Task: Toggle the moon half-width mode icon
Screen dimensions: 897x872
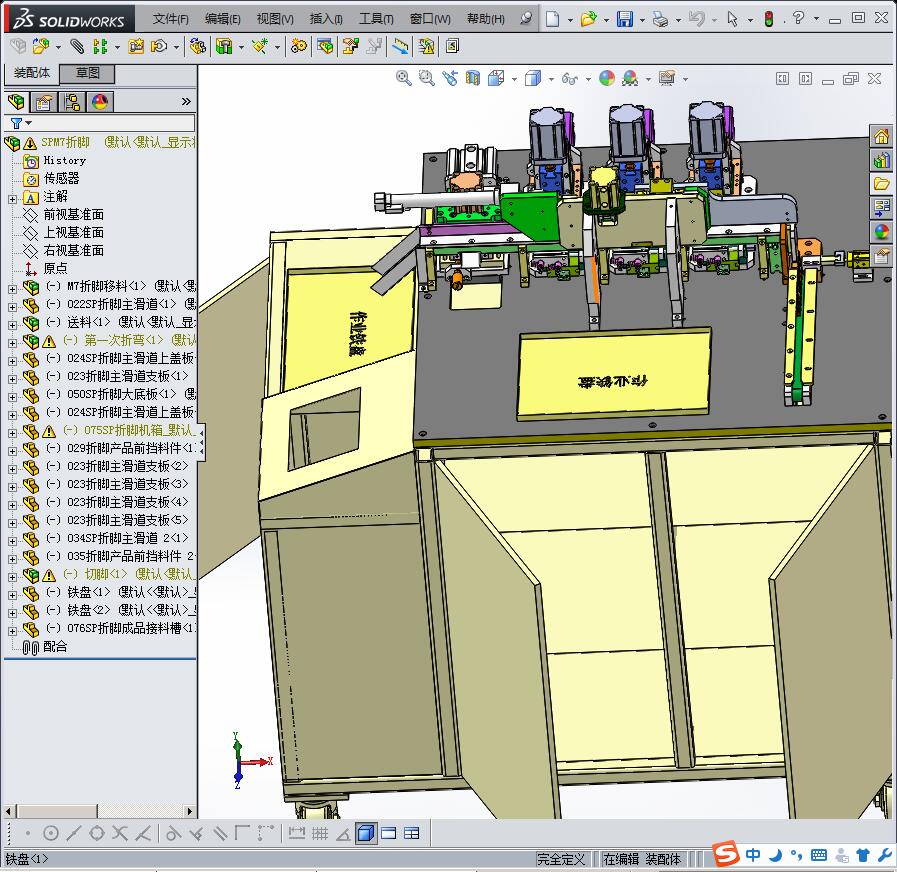Action: [776, 855]
